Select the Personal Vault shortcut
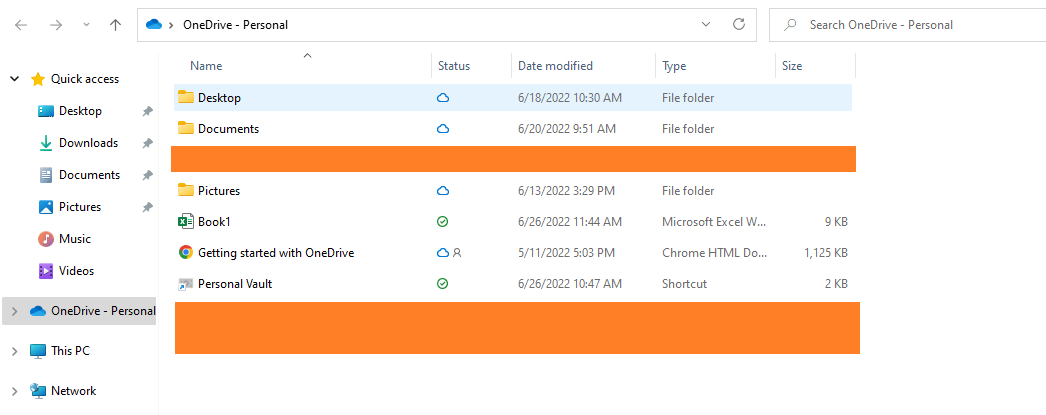The image size is (1046, 415). pyautogui.click(x=512, y=284)
